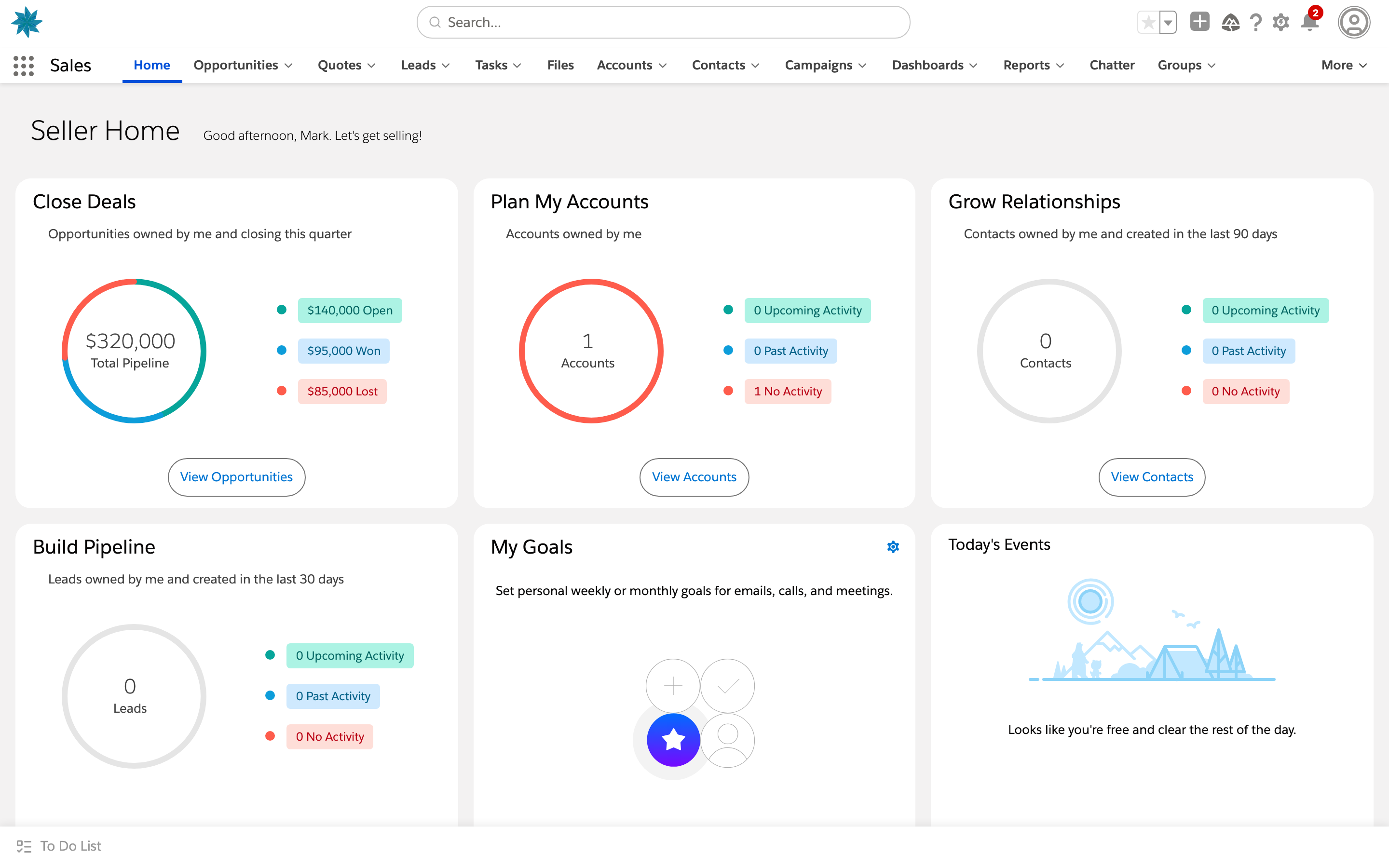Click the $140,000 Open badge
Viewport: 1389px width, 868px height.
(350, 311)
